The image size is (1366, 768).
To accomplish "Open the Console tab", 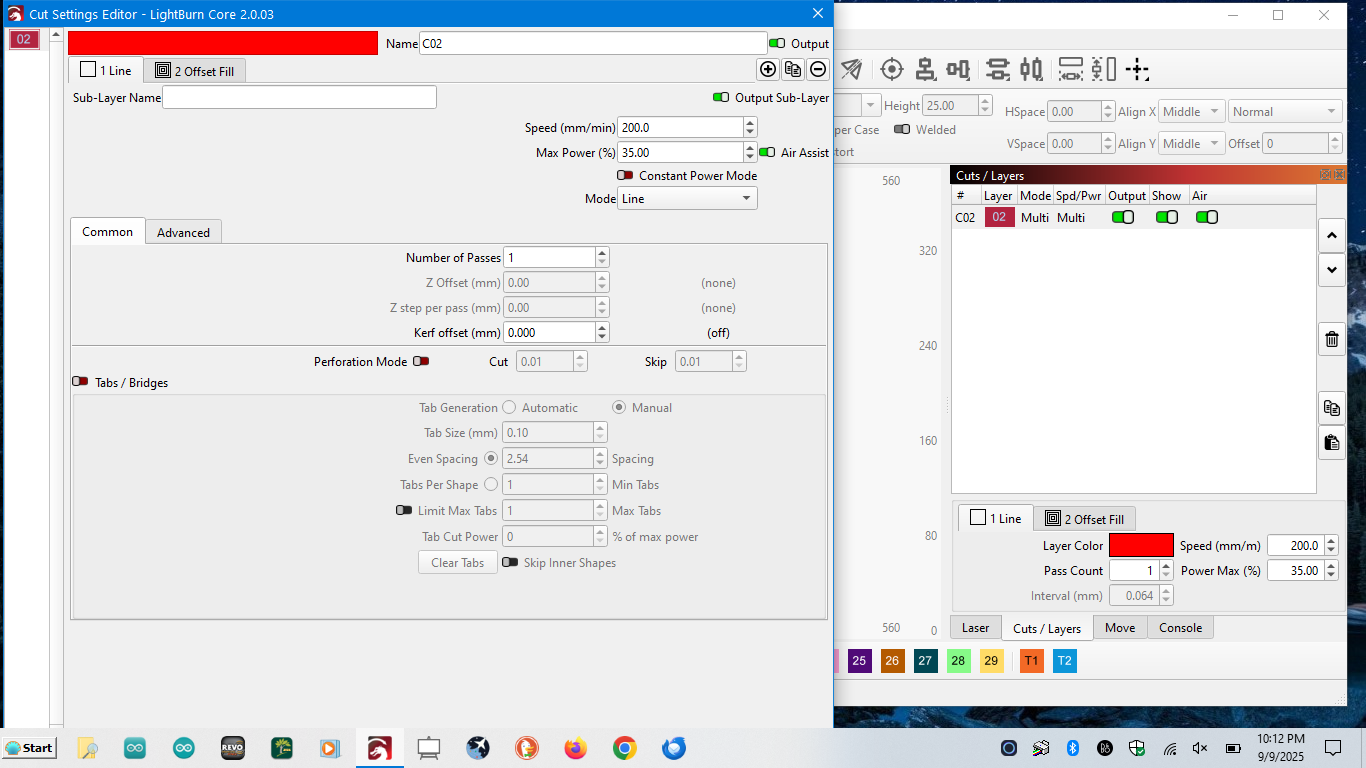I will pyautogui.click(x=1180, y=628).
